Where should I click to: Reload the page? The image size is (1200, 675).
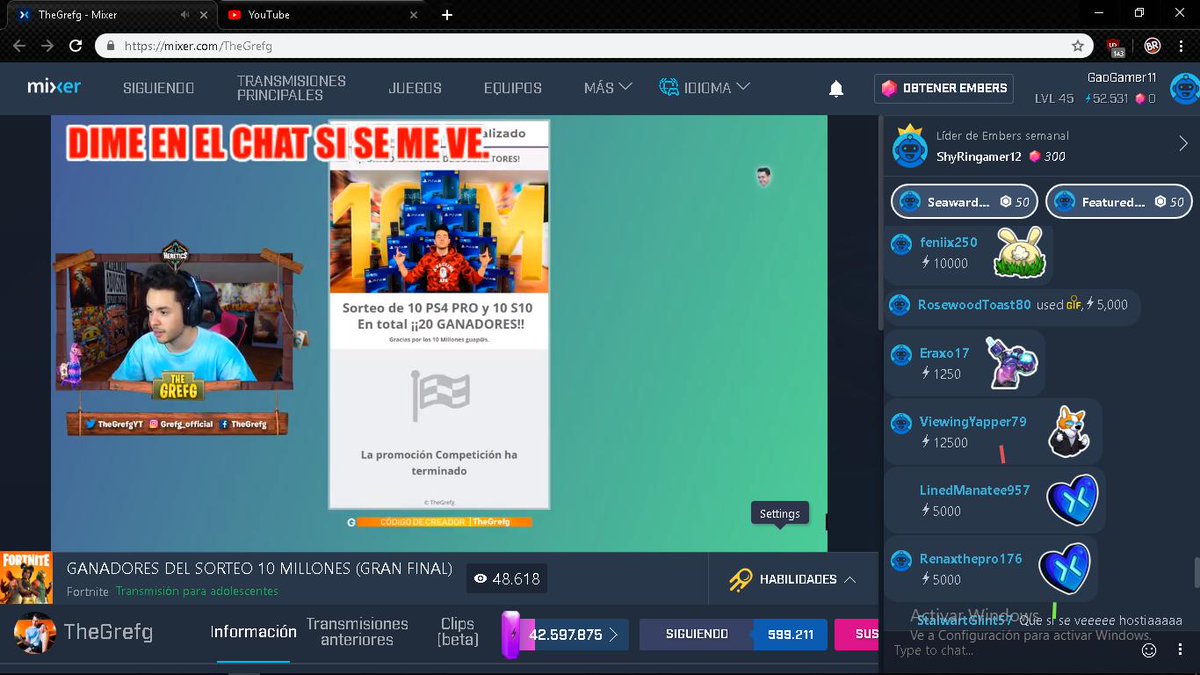click(x=75, y=46)
